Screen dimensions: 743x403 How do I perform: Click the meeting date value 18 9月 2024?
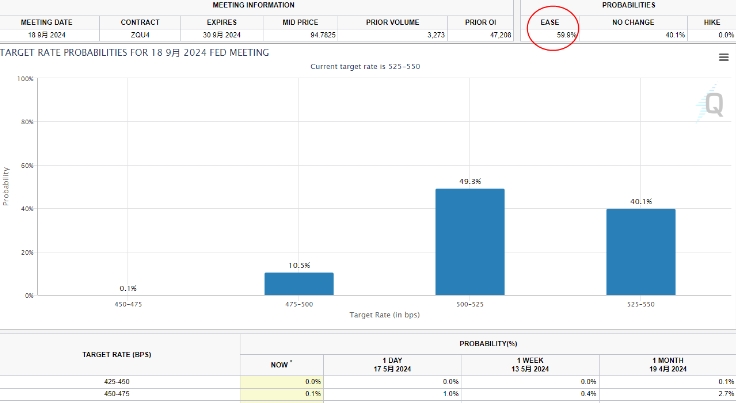click(46, 35)
